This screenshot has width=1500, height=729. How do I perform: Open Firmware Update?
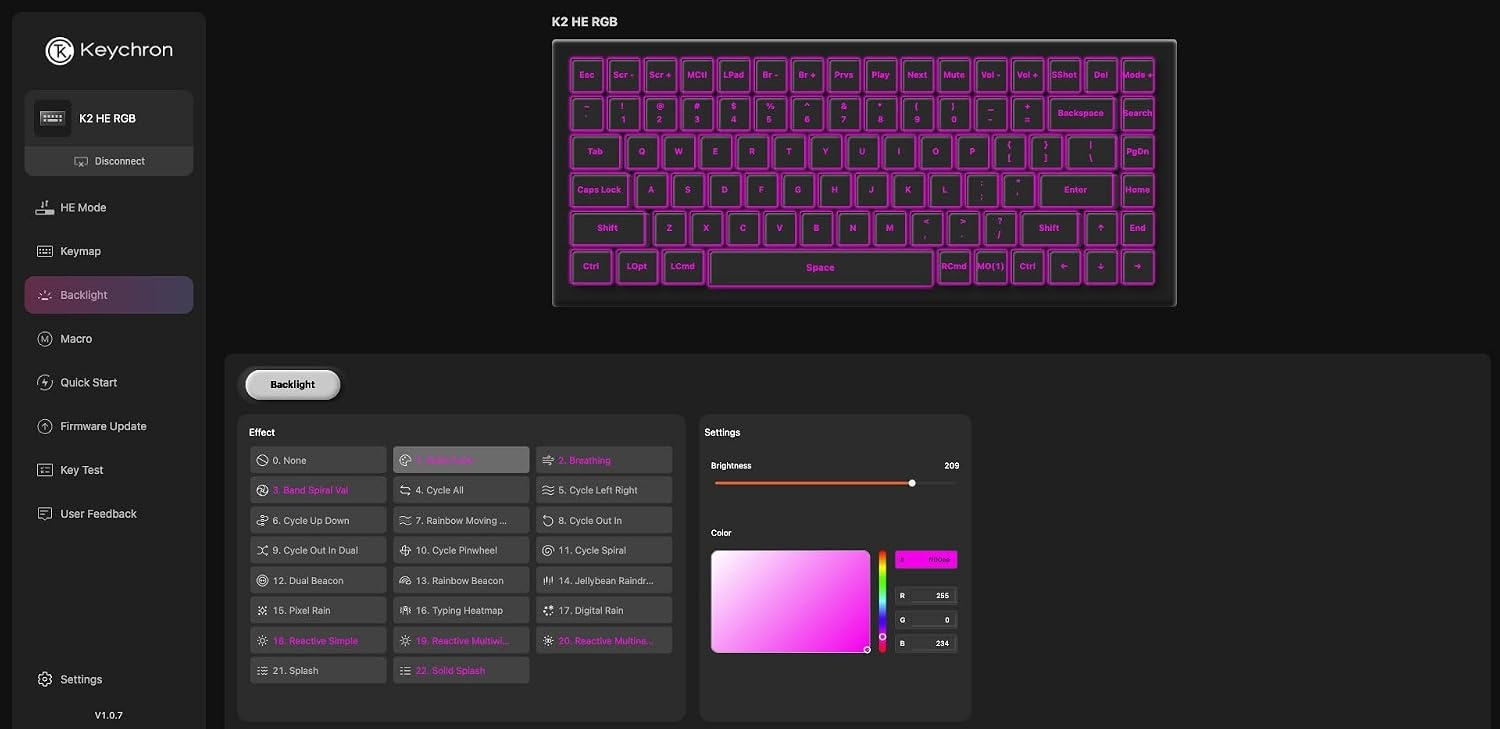click(x=109, y=426)
